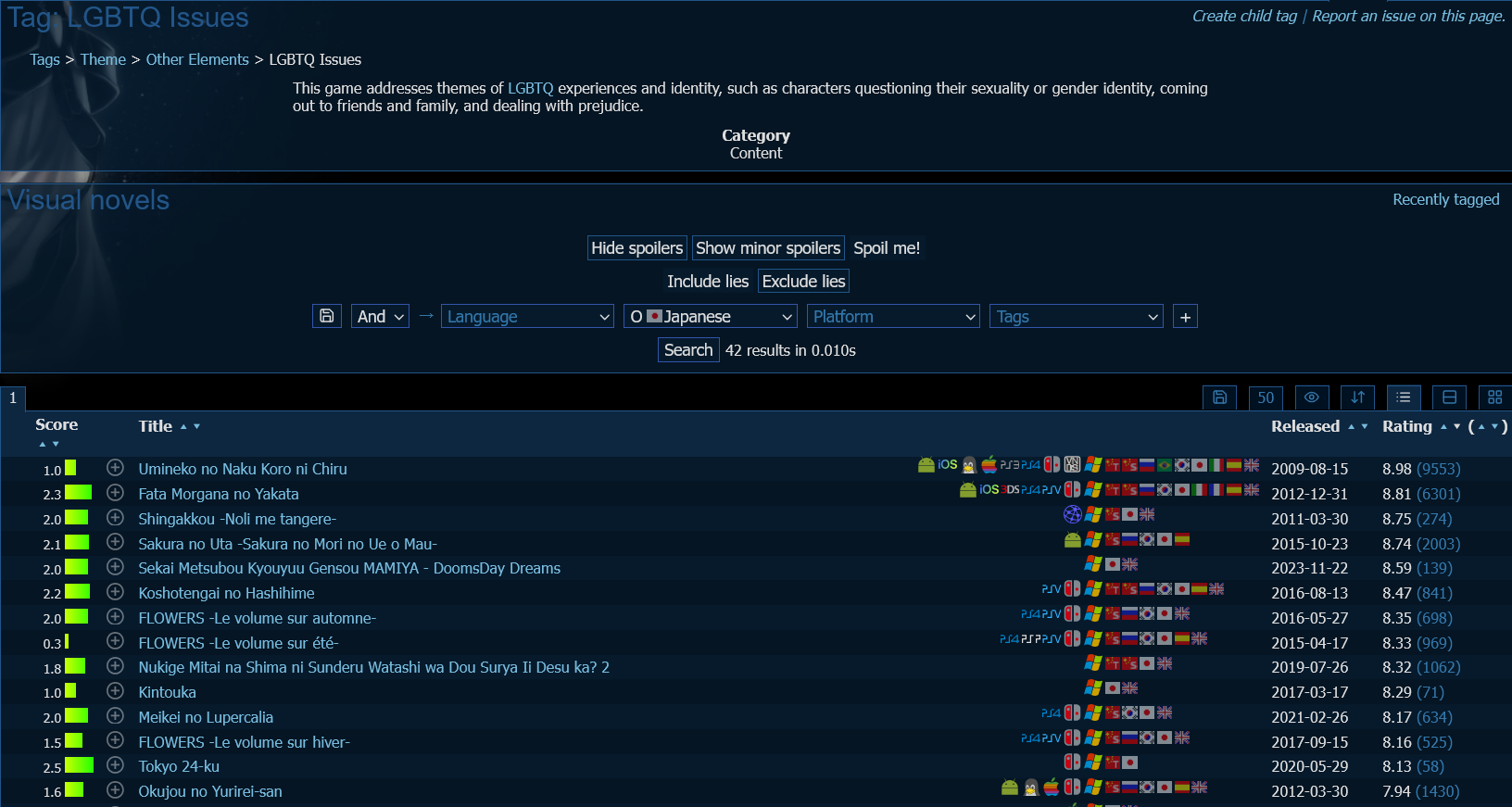Open the Umineko no Naku Koro ni Chiru entry
Screen dimensions: 1512x807
click(x=243, y=469)
